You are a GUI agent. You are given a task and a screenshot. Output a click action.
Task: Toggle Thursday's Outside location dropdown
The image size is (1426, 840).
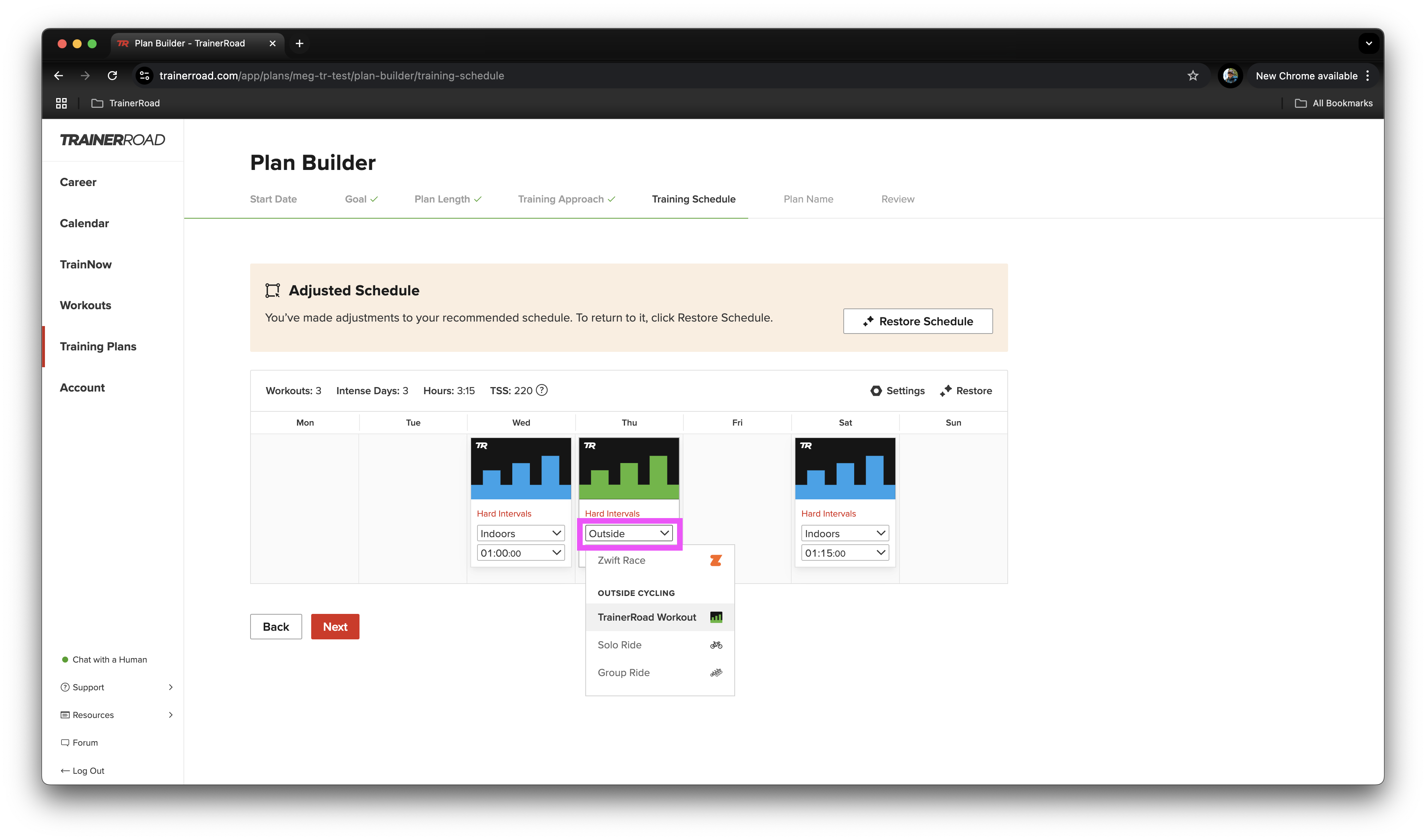point(629,533)
